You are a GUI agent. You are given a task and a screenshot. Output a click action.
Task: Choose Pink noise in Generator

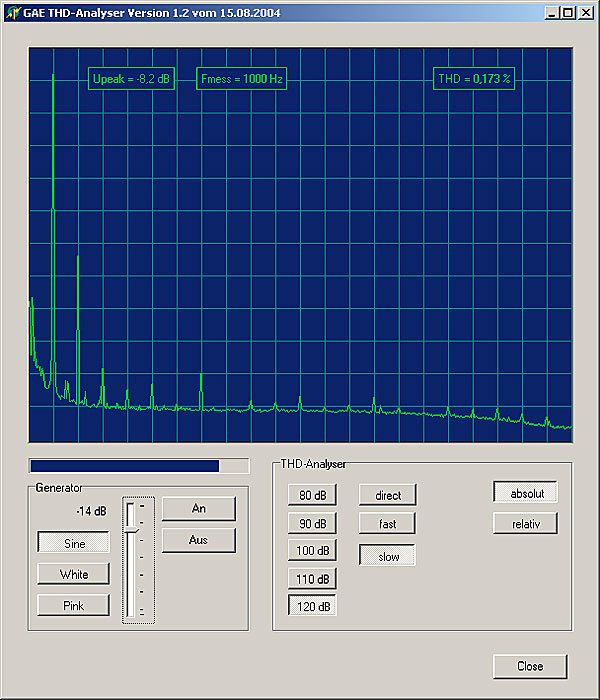pyautogui.click(x=74, y=605)
